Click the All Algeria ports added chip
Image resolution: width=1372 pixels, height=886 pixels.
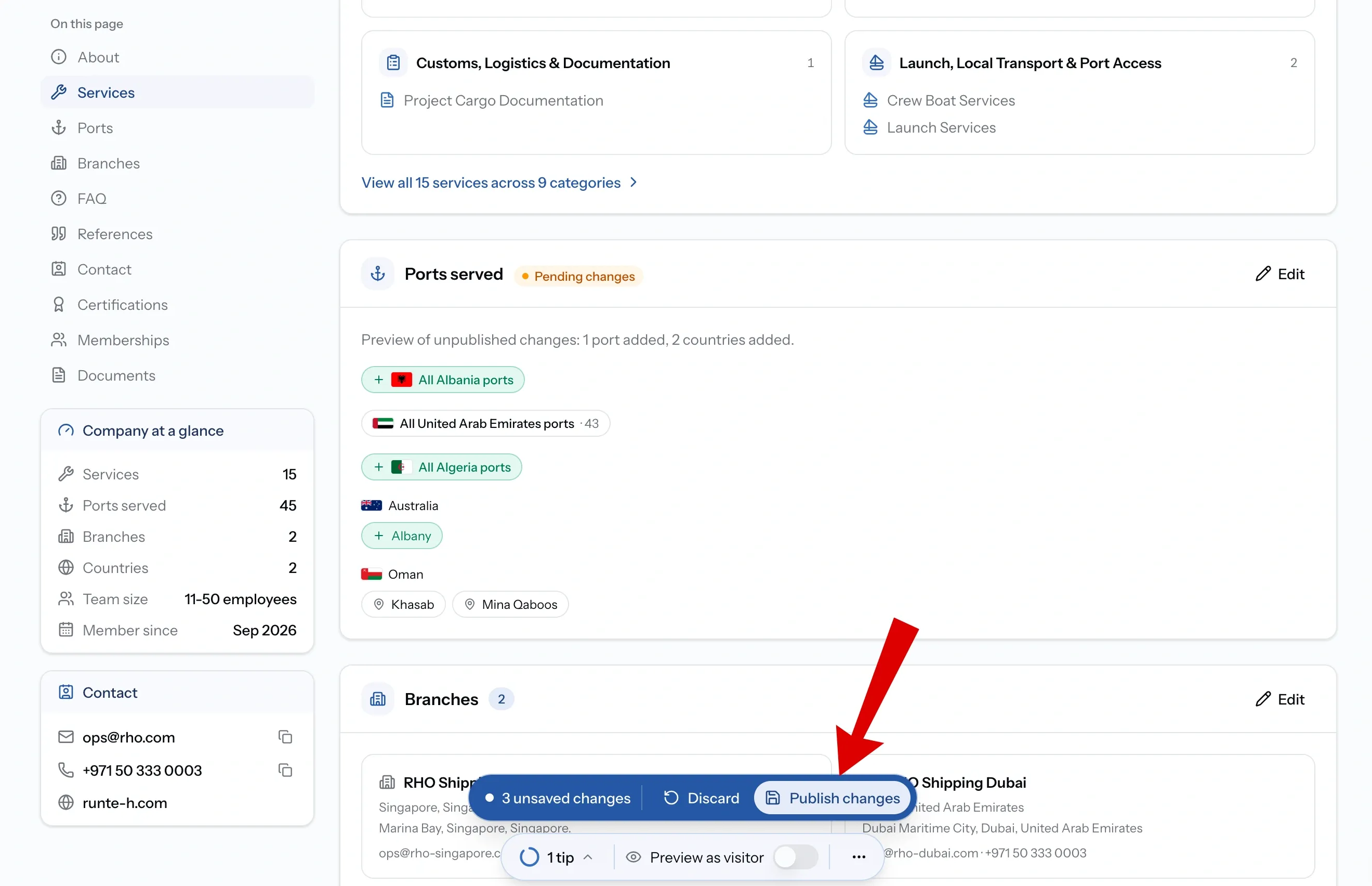(x=442, y=467)
